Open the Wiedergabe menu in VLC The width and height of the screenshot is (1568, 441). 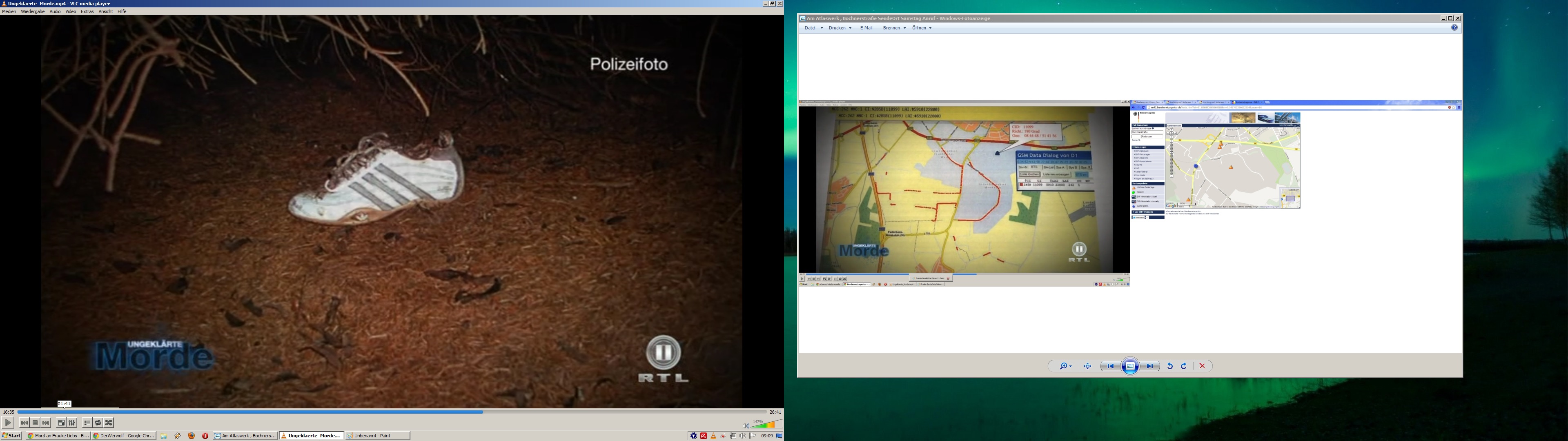33,11
